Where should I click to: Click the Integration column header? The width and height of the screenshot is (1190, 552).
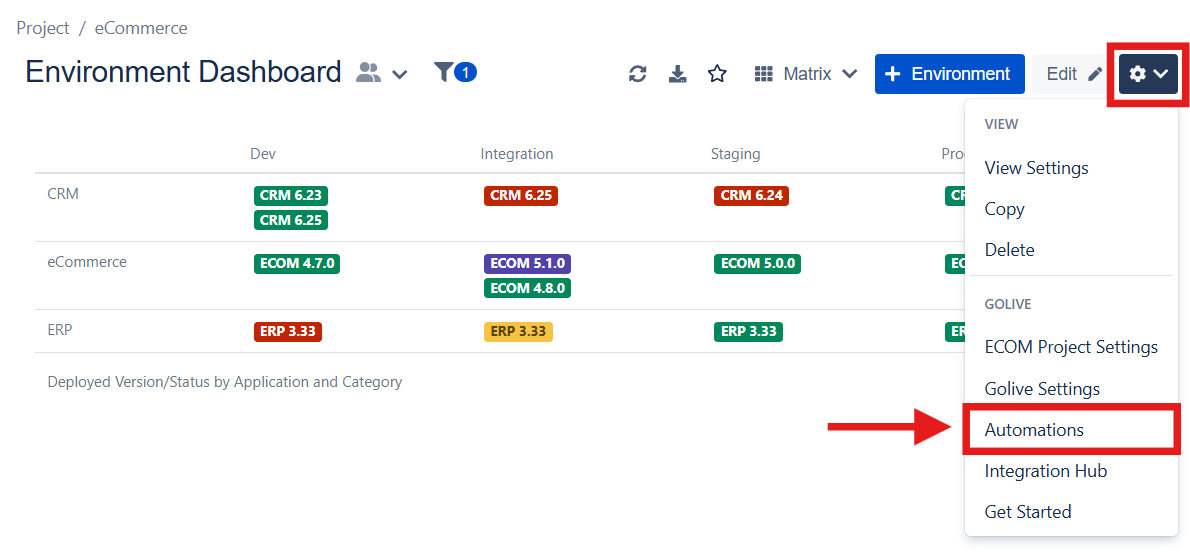(x=517, y=154)
